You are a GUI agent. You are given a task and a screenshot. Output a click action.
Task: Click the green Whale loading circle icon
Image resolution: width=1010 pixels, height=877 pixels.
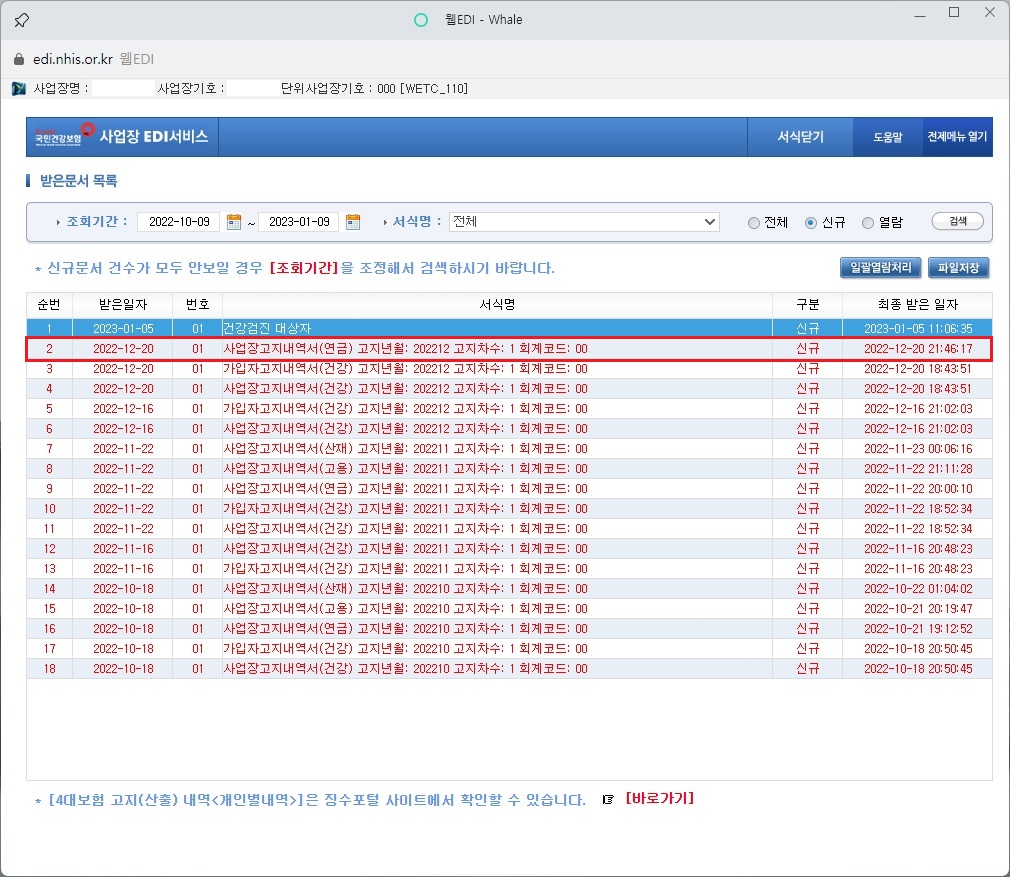point(421,20)
